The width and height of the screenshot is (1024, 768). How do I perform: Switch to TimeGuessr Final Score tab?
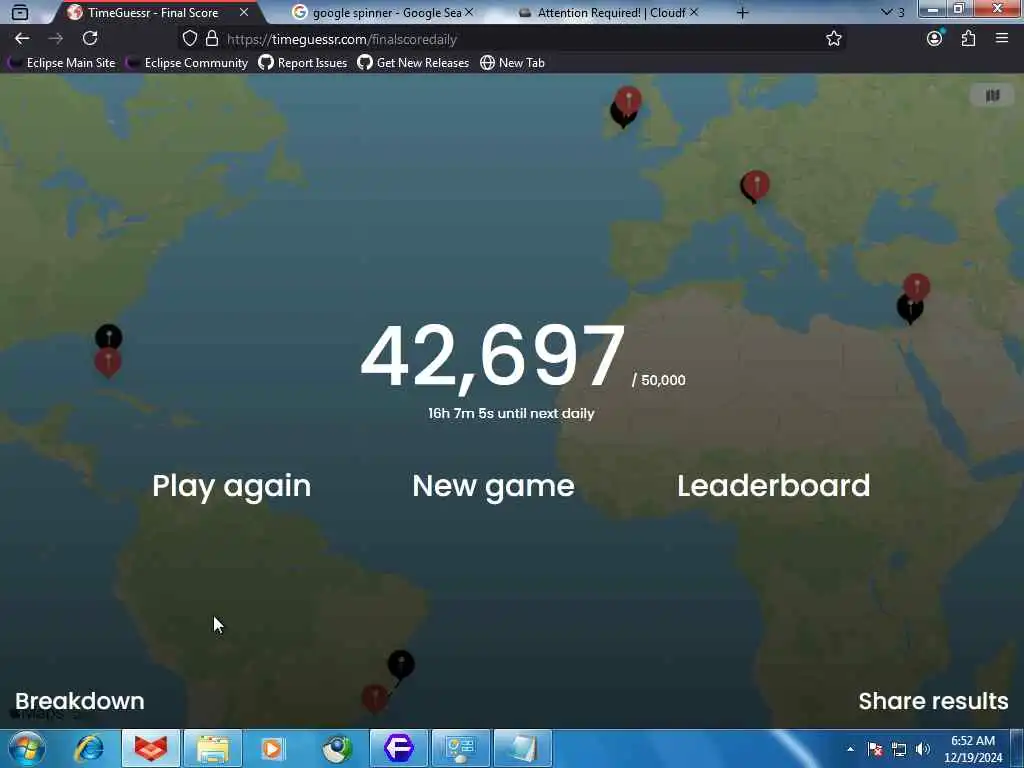[153, 12]
